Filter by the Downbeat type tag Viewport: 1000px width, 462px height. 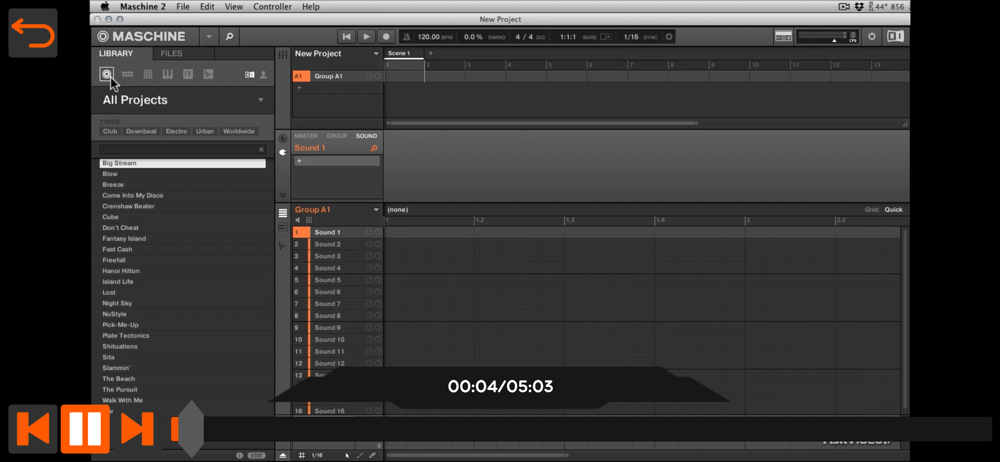coord(141,131)
